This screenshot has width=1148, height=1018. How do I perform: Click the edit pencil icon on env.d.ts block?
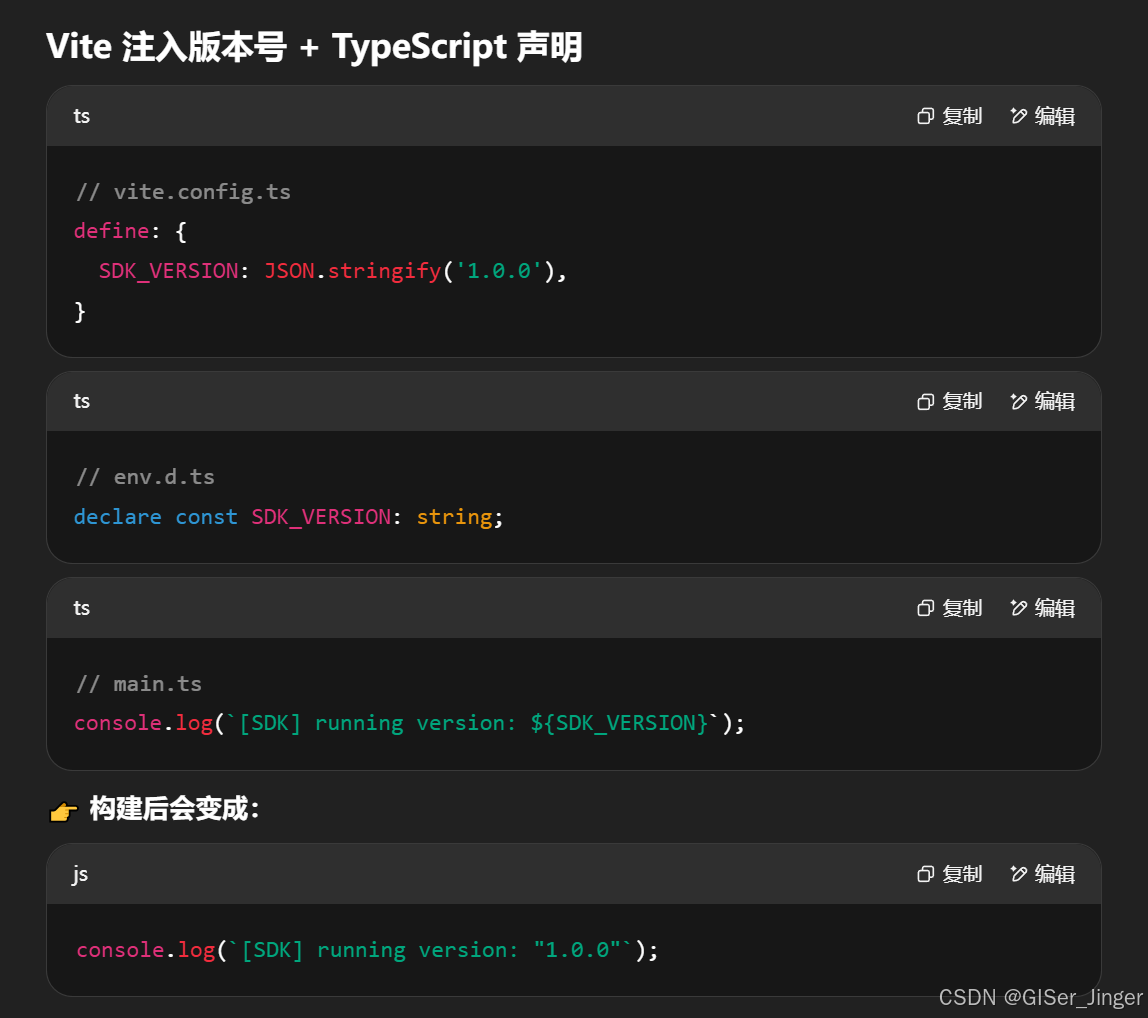click(1019, 401)
